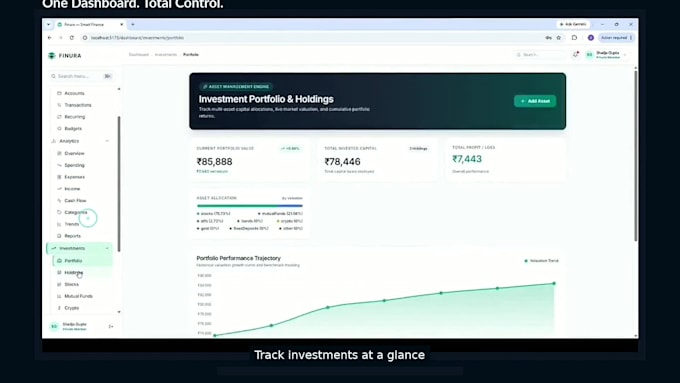Click the browser back arrow
This screenshot has height=383, width=680.
[49, 38]
